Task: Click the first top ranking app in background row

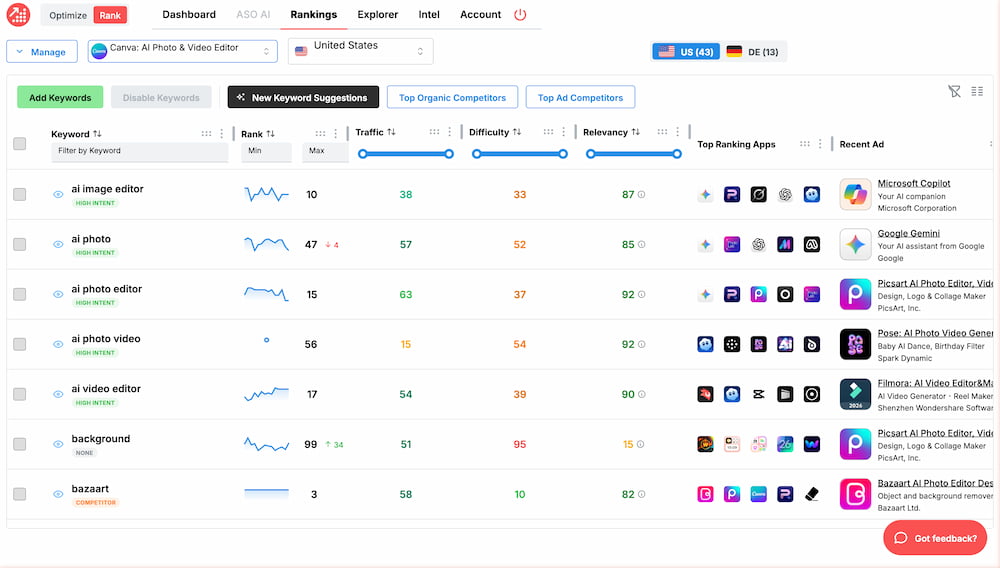Action: click(705, 444)
